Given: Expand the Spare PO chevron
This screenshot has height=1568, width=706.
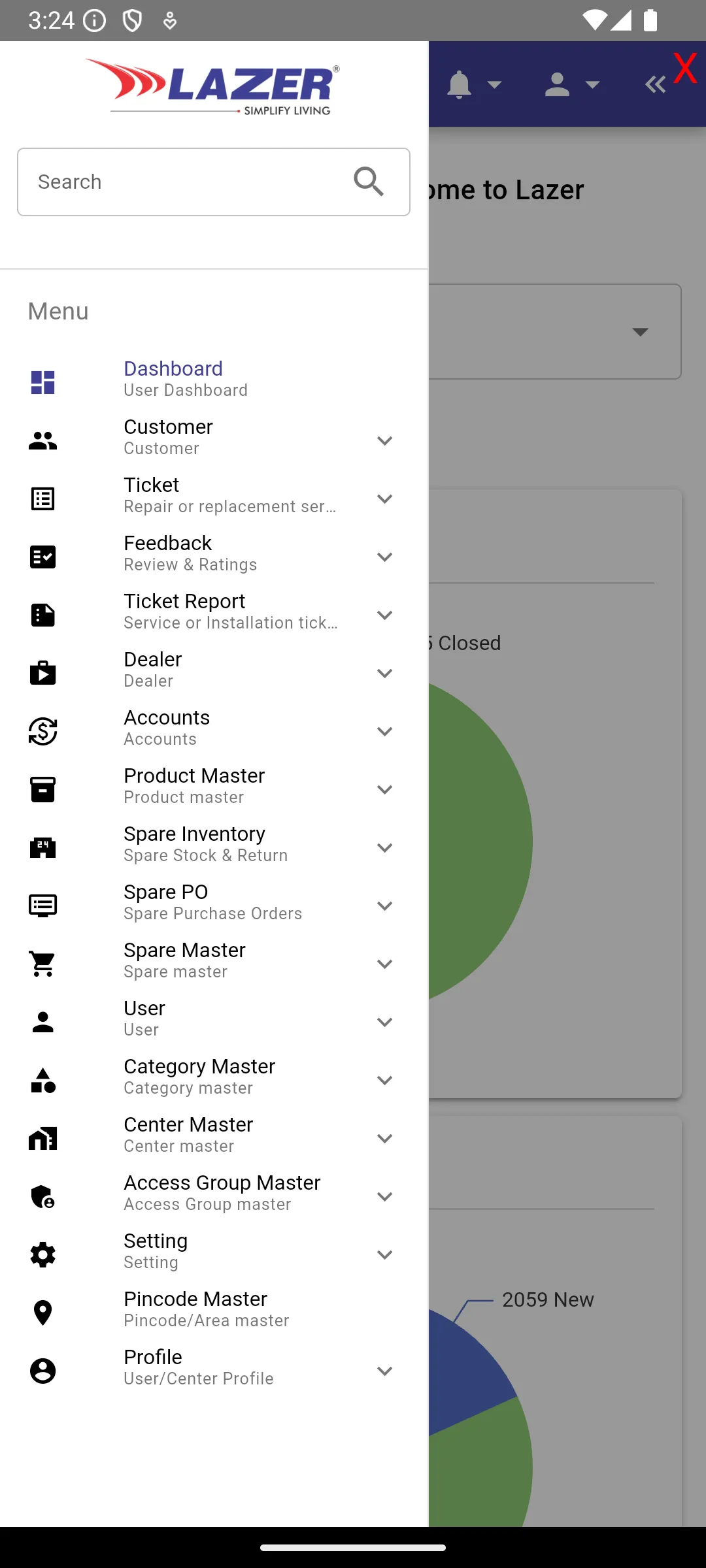Looking at the screenshot, I should 385,906.
